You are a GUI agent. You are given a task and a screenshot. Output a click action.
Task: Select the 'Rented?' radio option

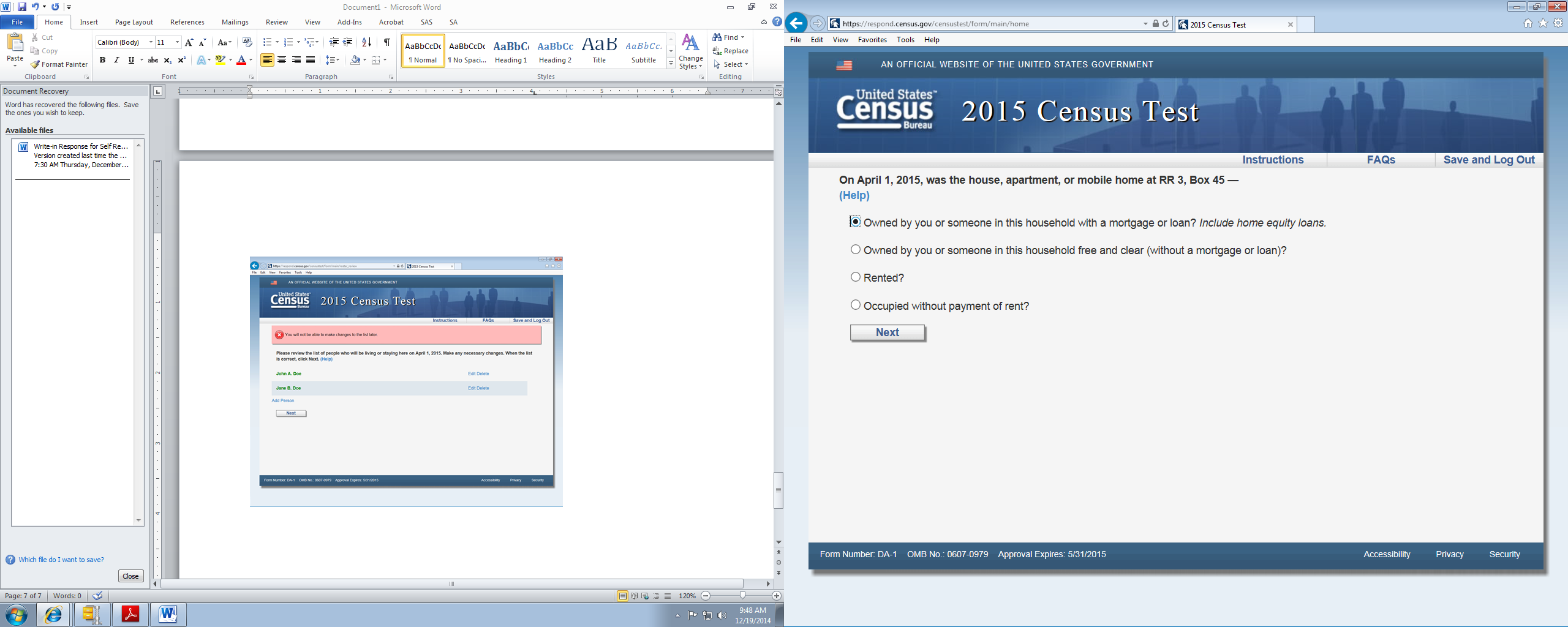856,277
